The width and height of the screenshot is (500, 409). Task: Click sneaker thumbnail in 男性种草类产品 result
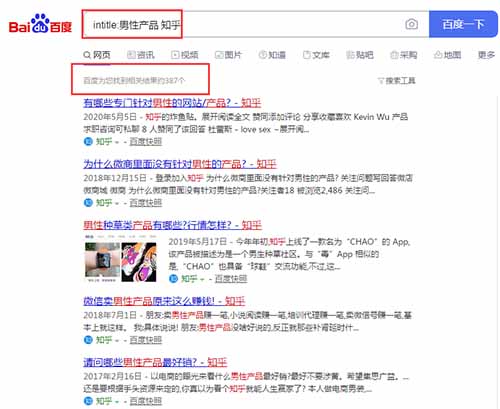[x=139, y=262]
